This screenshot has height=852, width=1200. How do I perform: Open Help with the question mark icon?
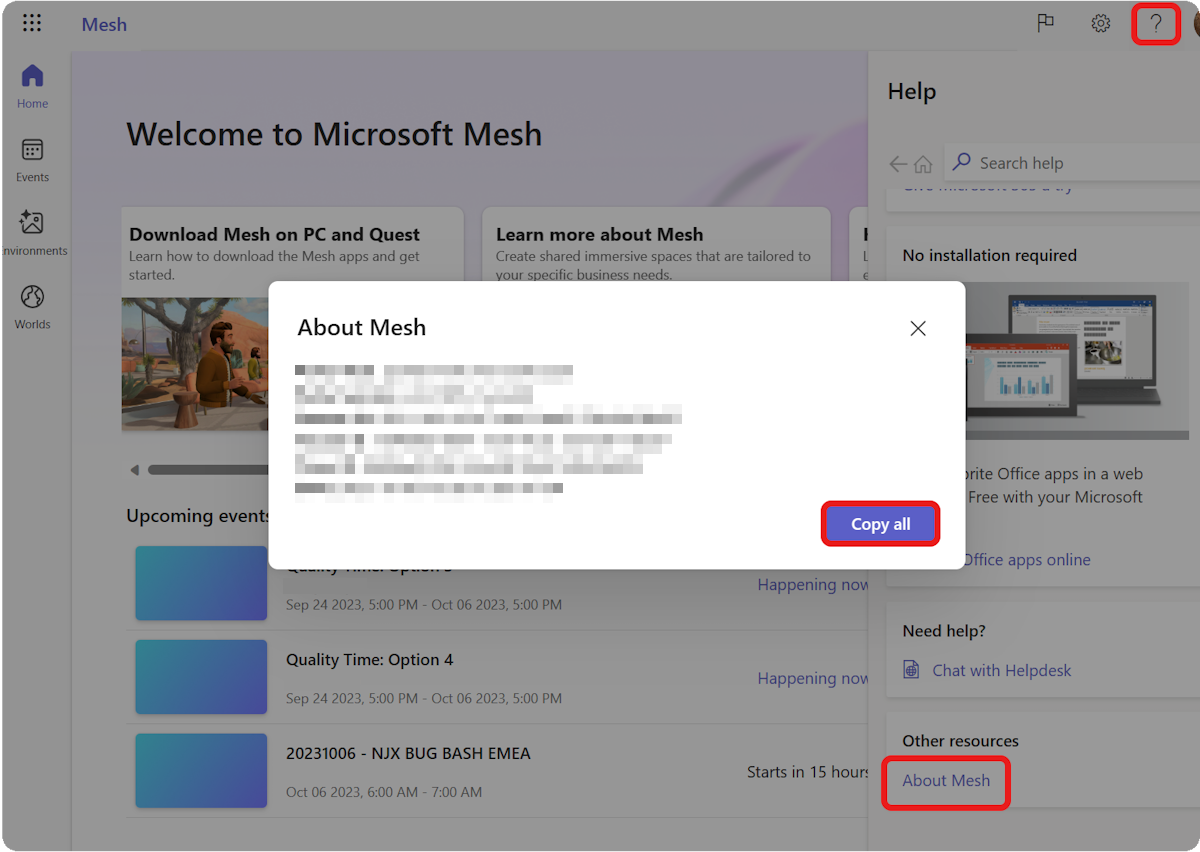(x=1155, y=23)
